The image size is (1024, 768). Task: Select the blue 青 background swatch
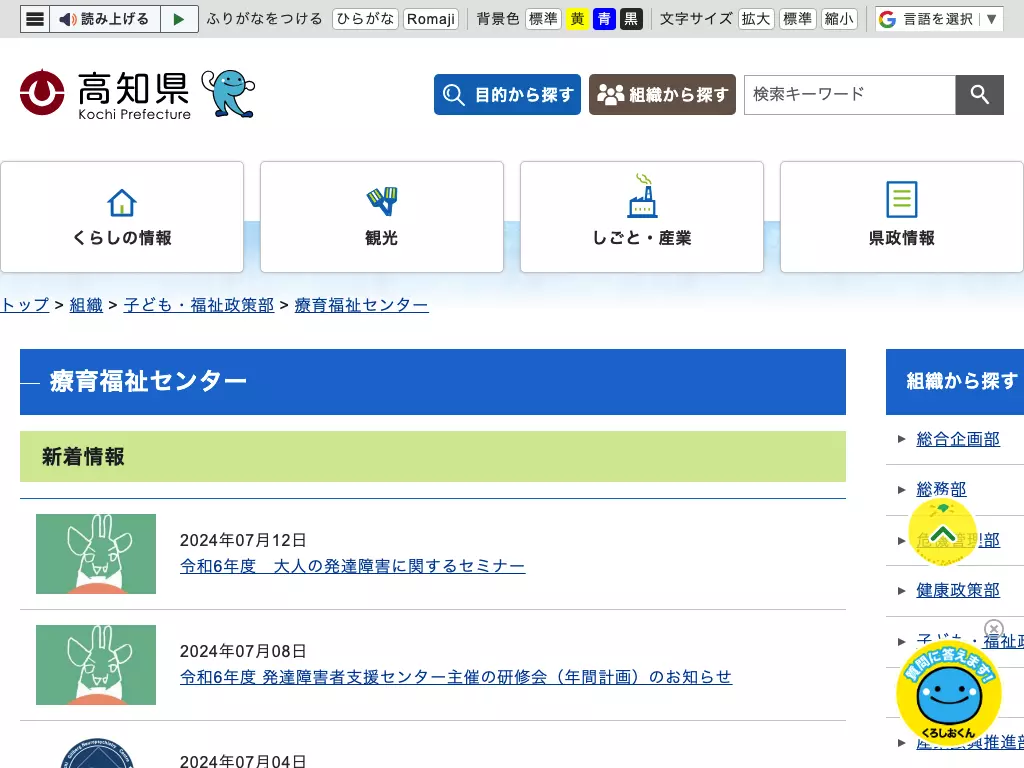tap(604, 19)
